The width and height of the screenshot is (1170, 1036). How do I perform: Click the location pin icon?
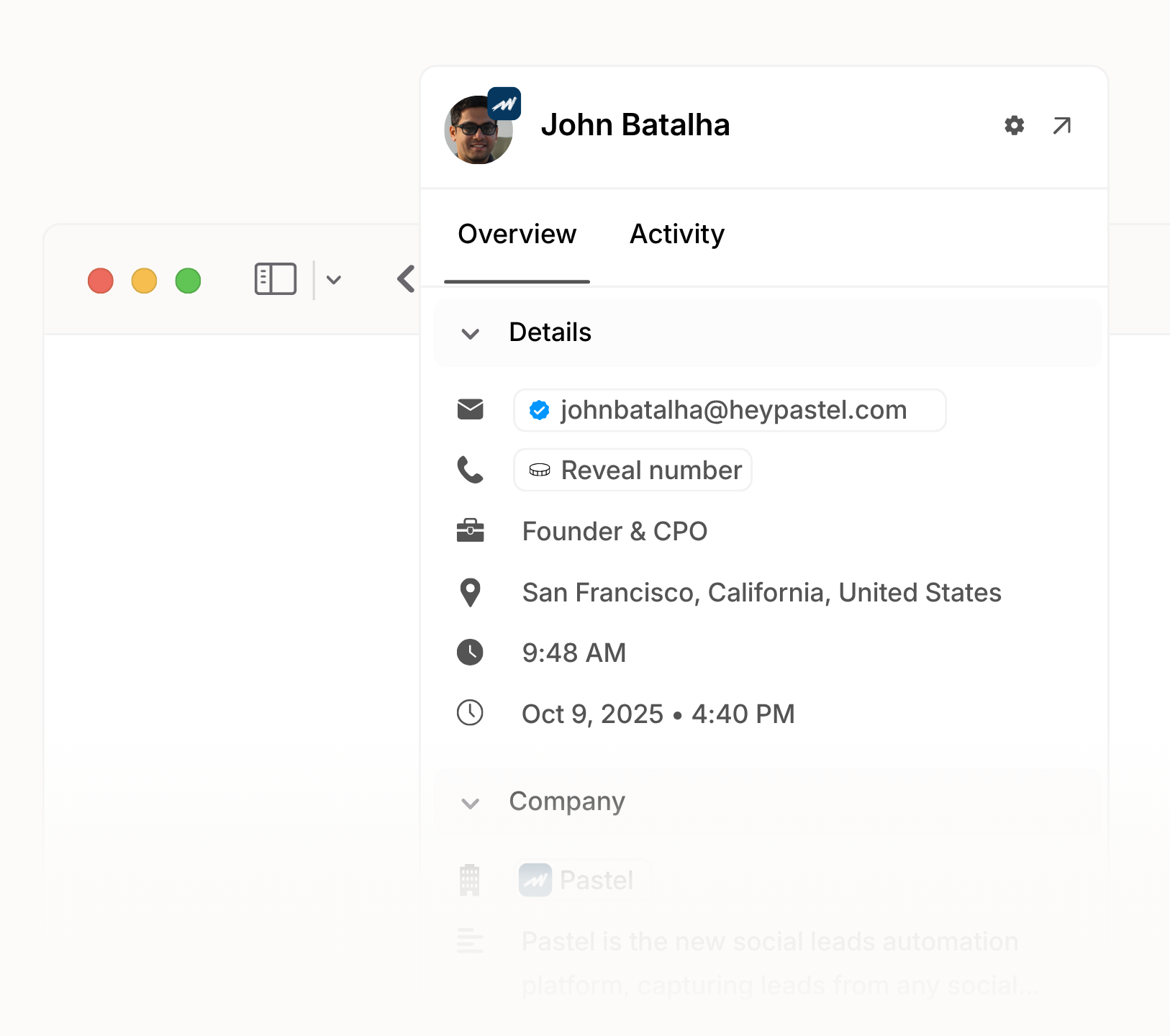click(x=471, y=592)
